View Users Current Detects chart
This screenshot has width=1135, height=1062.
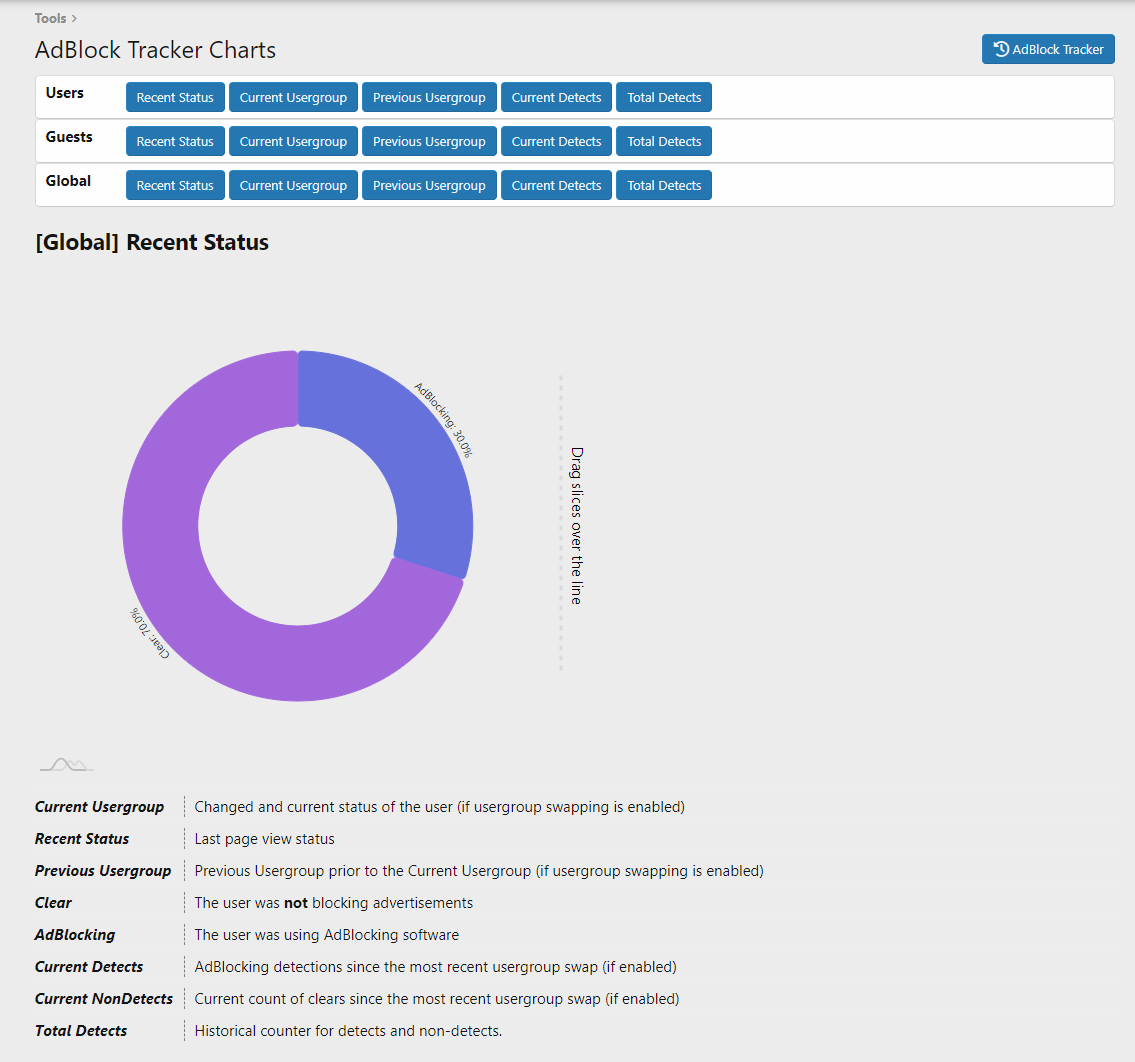pos(556,98)
